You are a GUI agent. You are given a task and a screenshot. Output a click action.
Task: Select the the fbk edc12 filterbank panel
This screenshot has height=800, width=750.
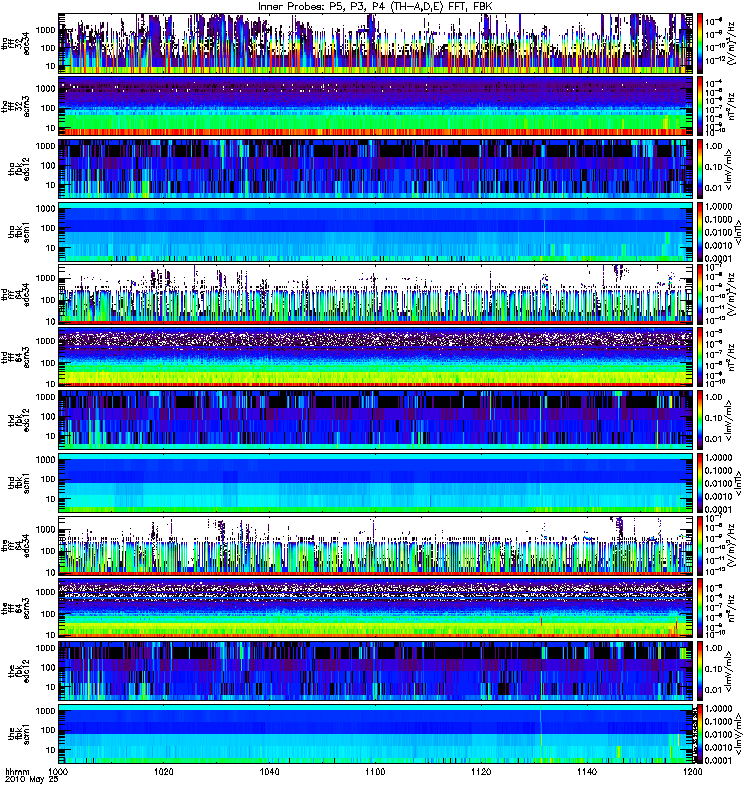(x=376, y=671)
